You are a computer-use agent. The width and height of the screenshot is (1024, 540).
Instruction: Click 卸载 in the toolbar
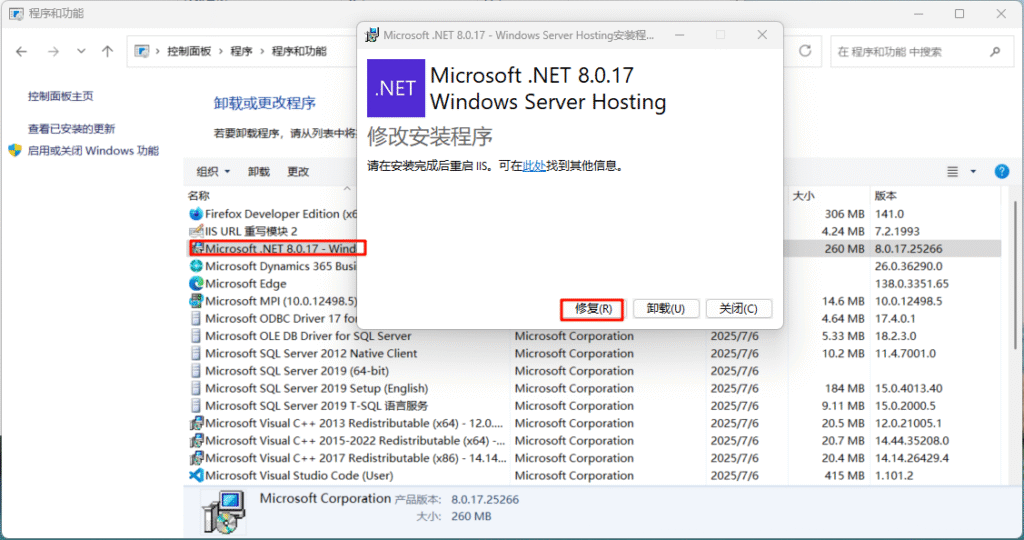tap(259, 172)
